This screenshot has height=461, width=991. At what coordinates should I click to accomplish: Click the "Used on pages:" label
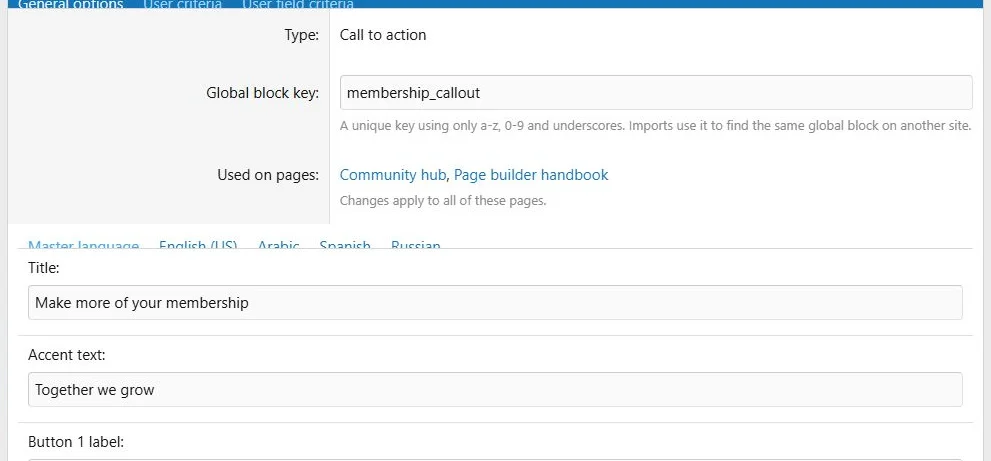[268, 175]
